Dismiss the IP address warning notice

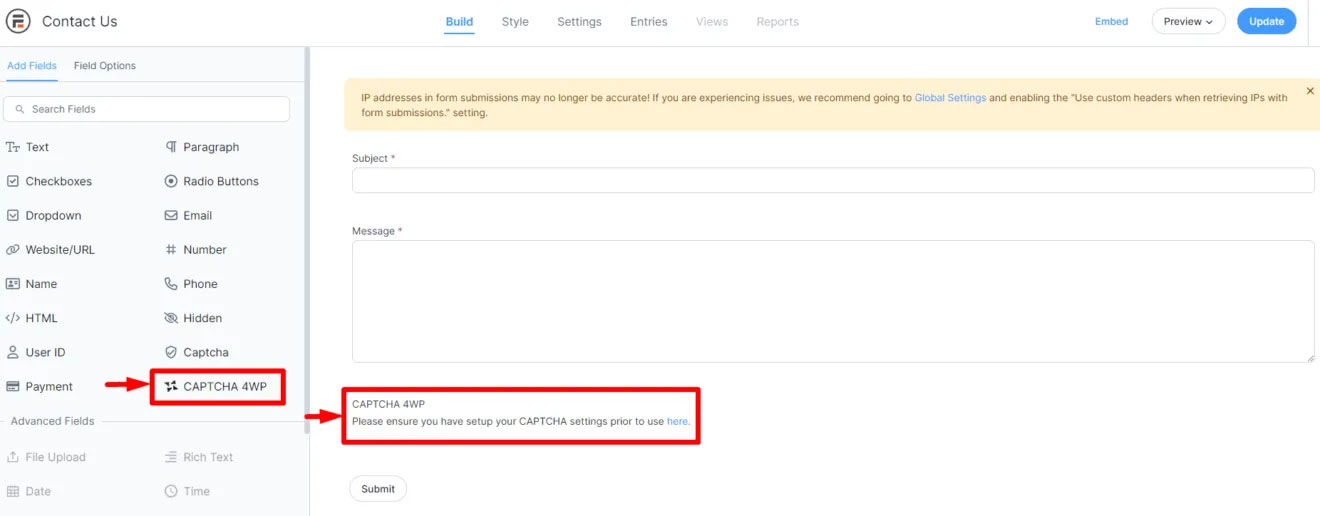(x=1310, y=91)
